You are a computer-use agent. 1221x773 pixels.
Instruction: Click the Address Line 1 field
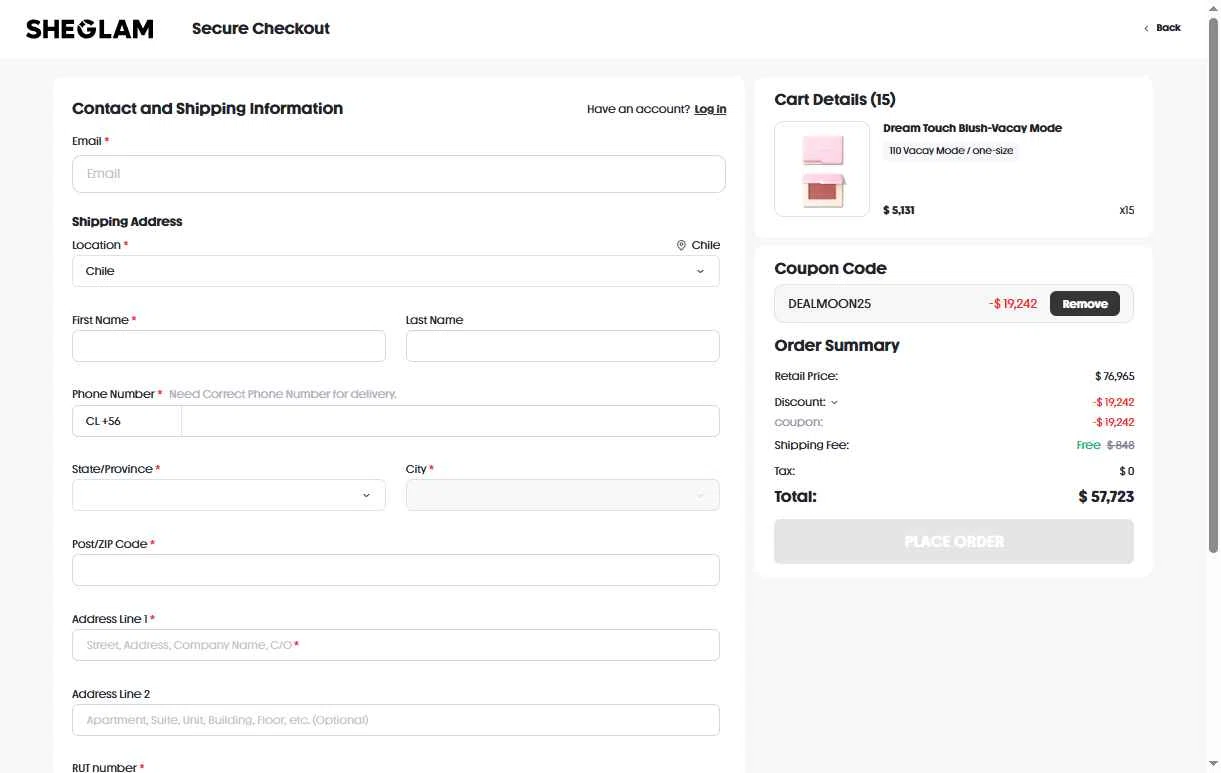click(x=395, y=645)
